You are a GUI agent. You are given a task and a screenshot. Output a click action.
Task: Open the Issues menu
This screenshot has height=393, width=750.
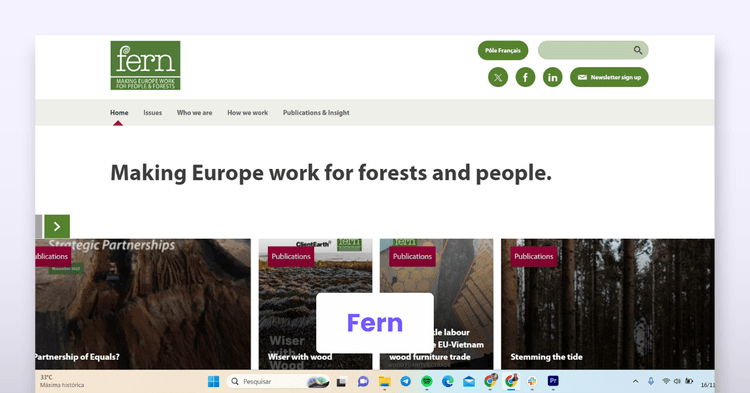tap(153, 113)
